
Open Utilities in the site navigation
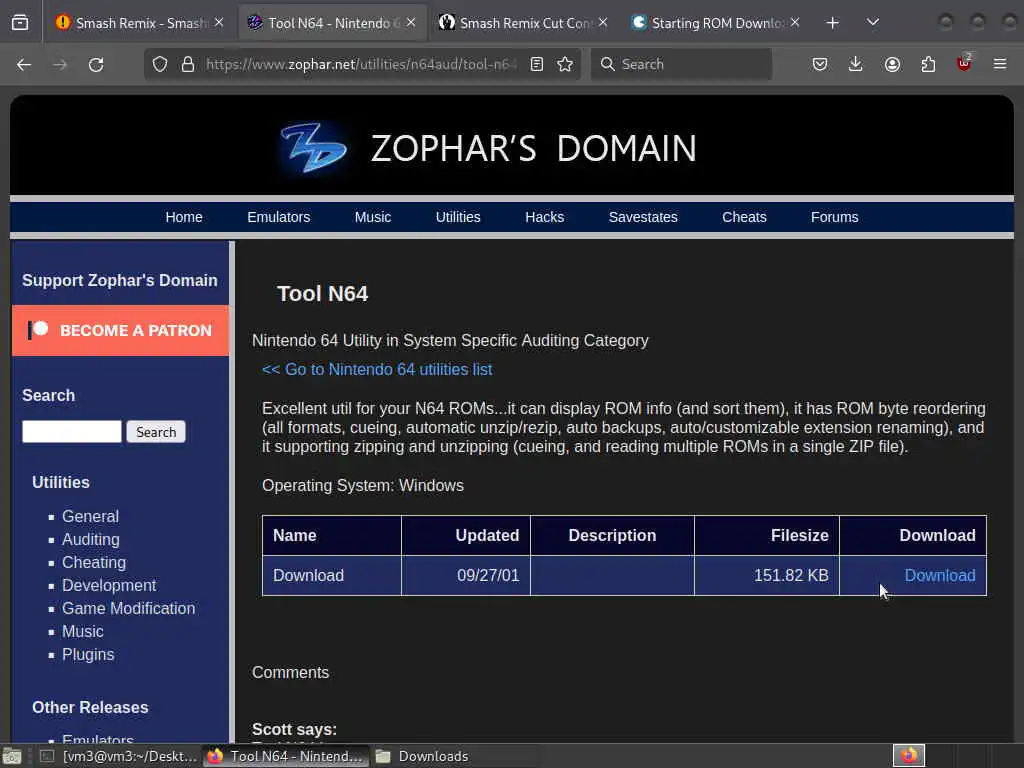click(458, 217)
